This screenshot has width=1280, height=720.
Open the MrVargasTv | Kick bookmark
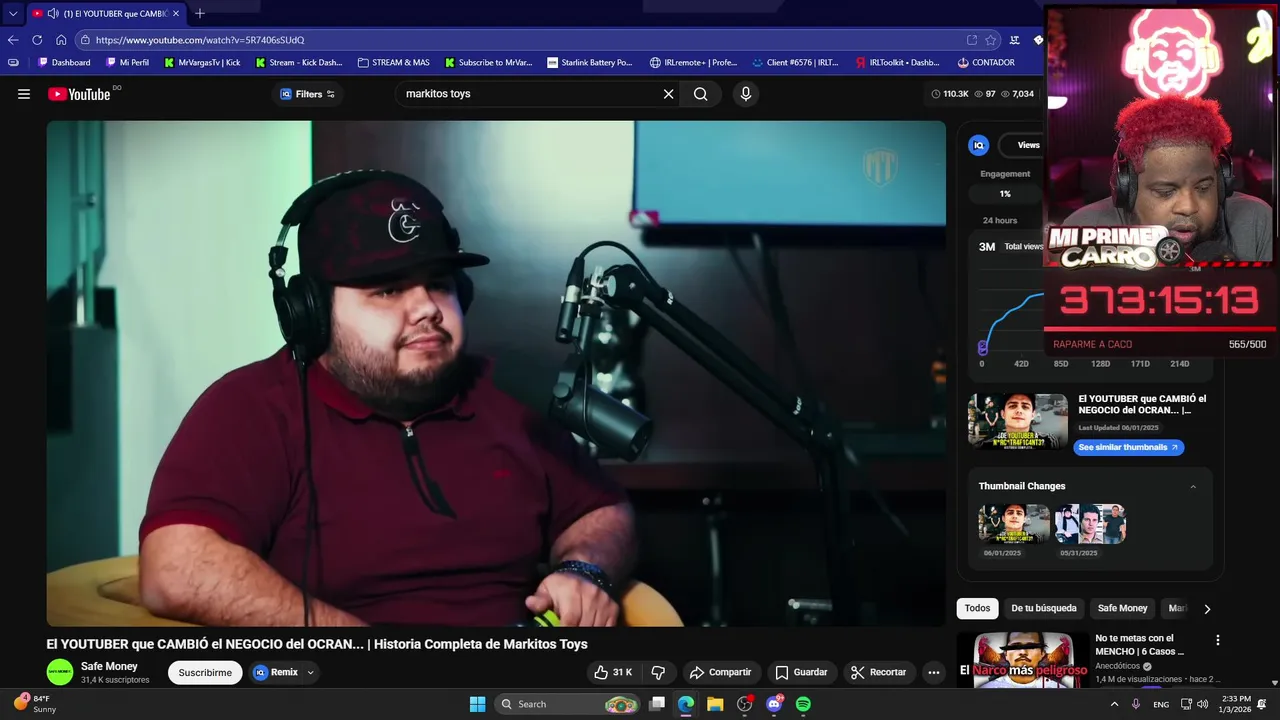pyautogui.click(x=203, y=62)
